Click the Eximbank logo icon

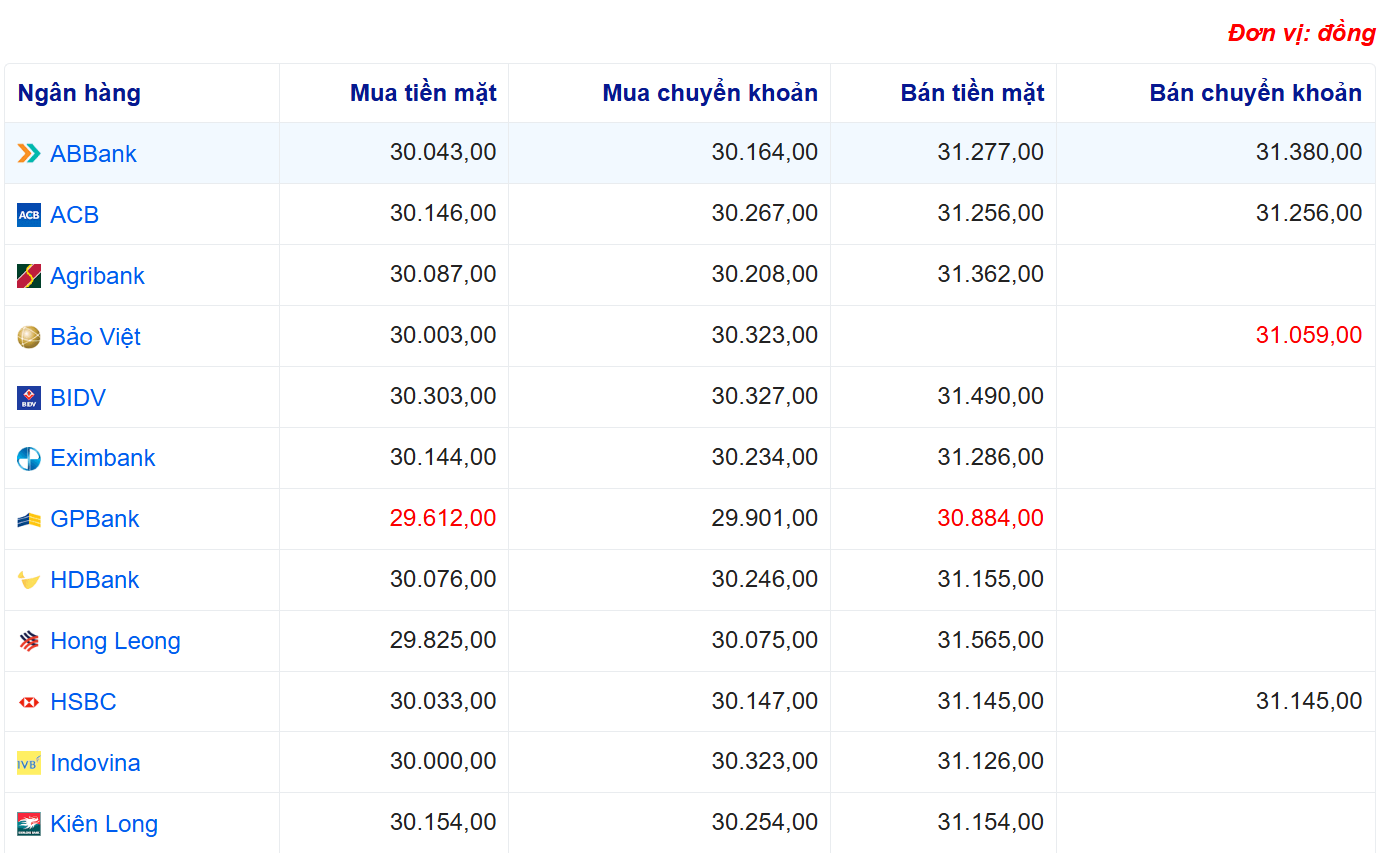coord(29,459)
